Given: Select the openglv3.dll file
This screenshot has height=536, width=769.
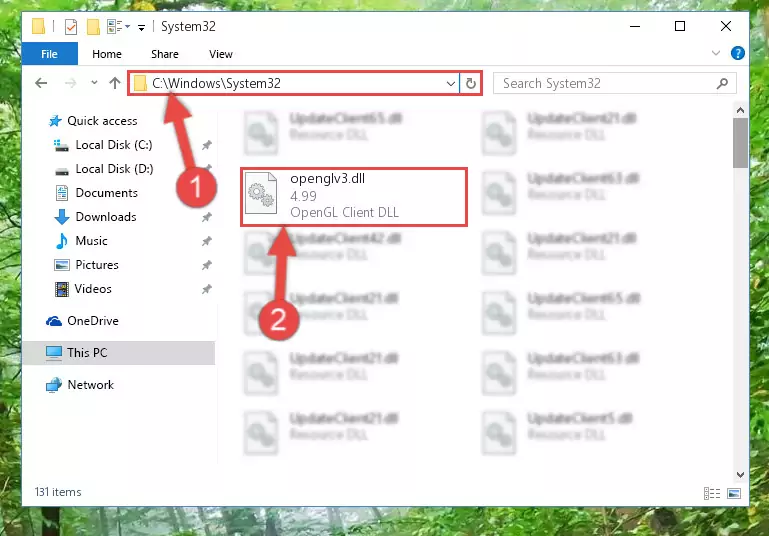Looking at the screenshot, I should pos(354,197).
